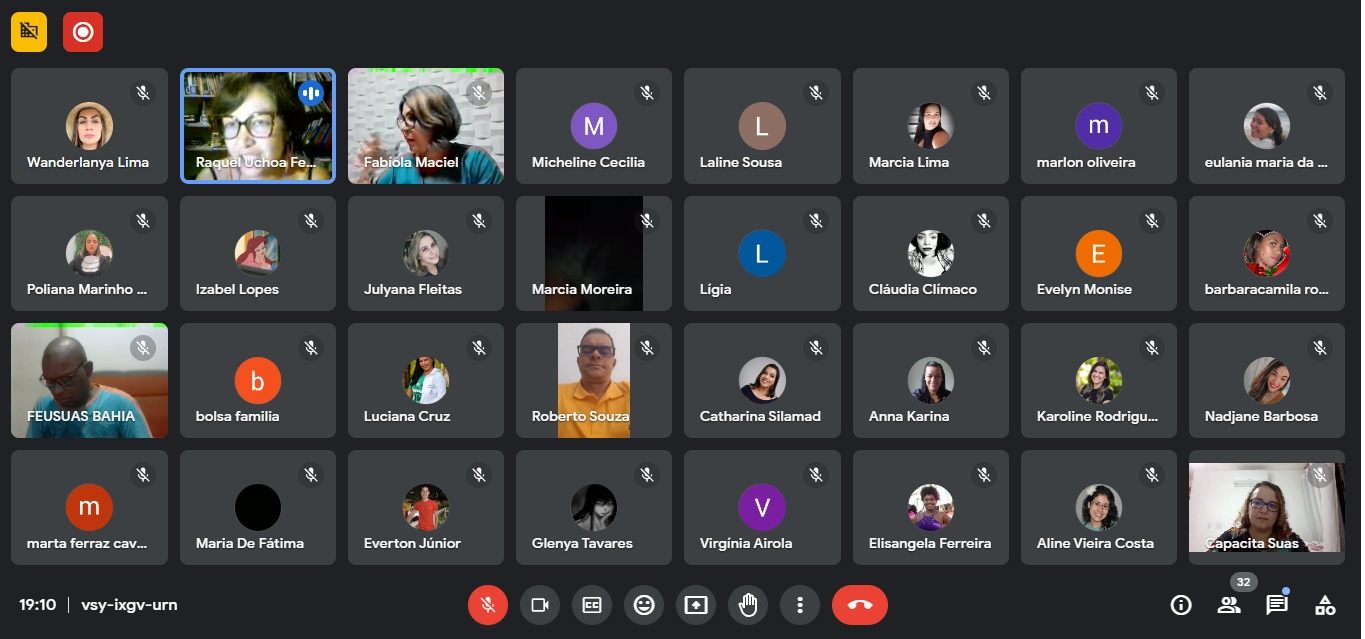Image resolution: width=1365 pixels, height=639 pixels.
Task: Open the chat messages panel
Action: coord(1277,605)
